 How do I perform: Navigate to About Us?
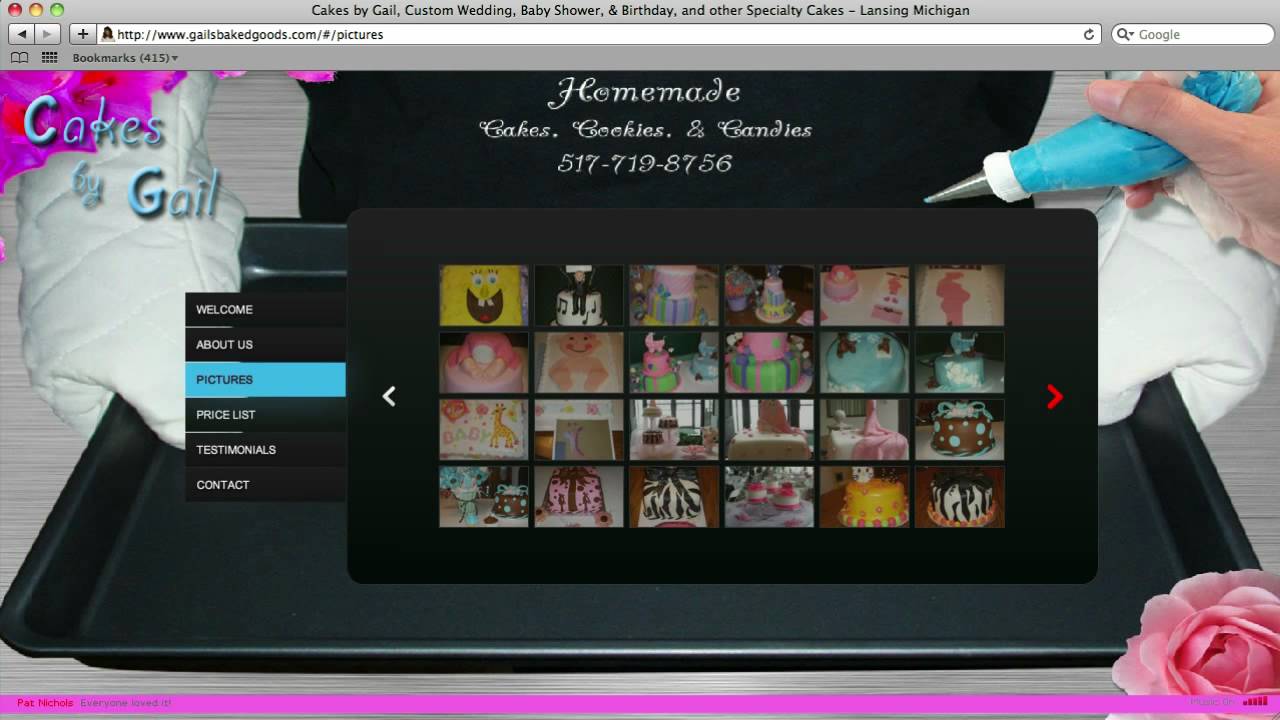(x=265, y=345)
